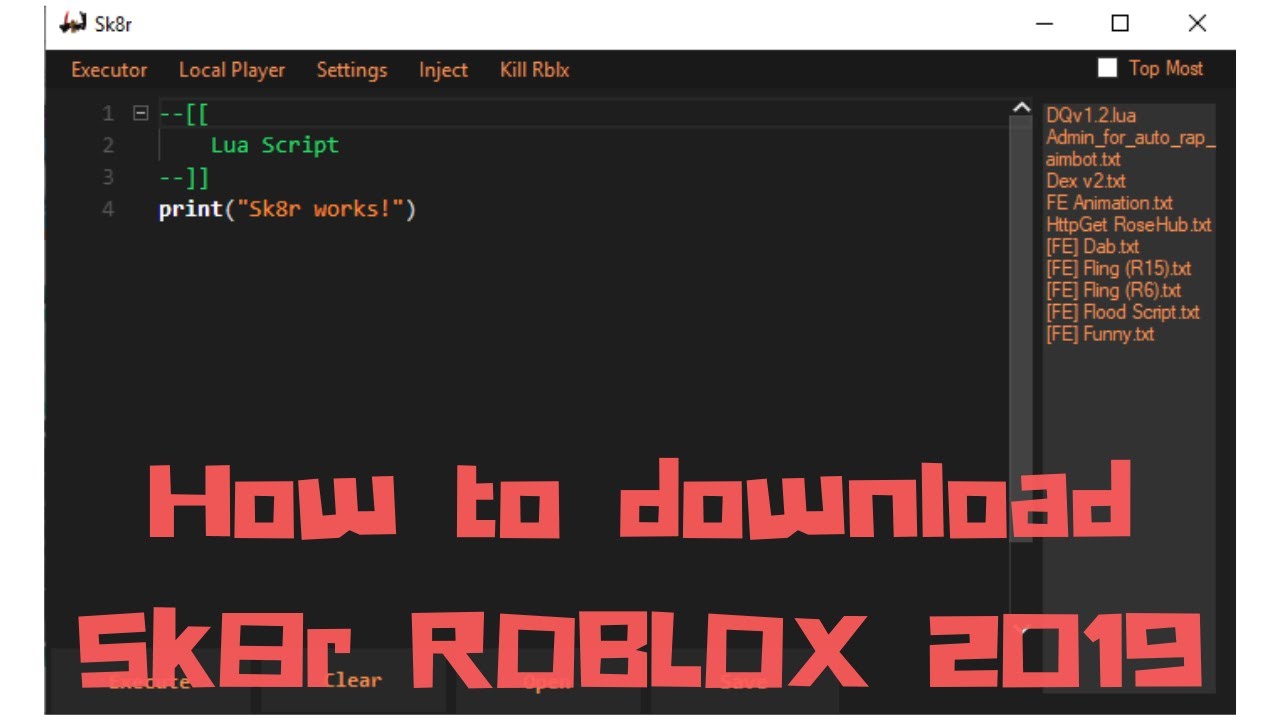Click the Inject menu item

[x=443, y=70]
